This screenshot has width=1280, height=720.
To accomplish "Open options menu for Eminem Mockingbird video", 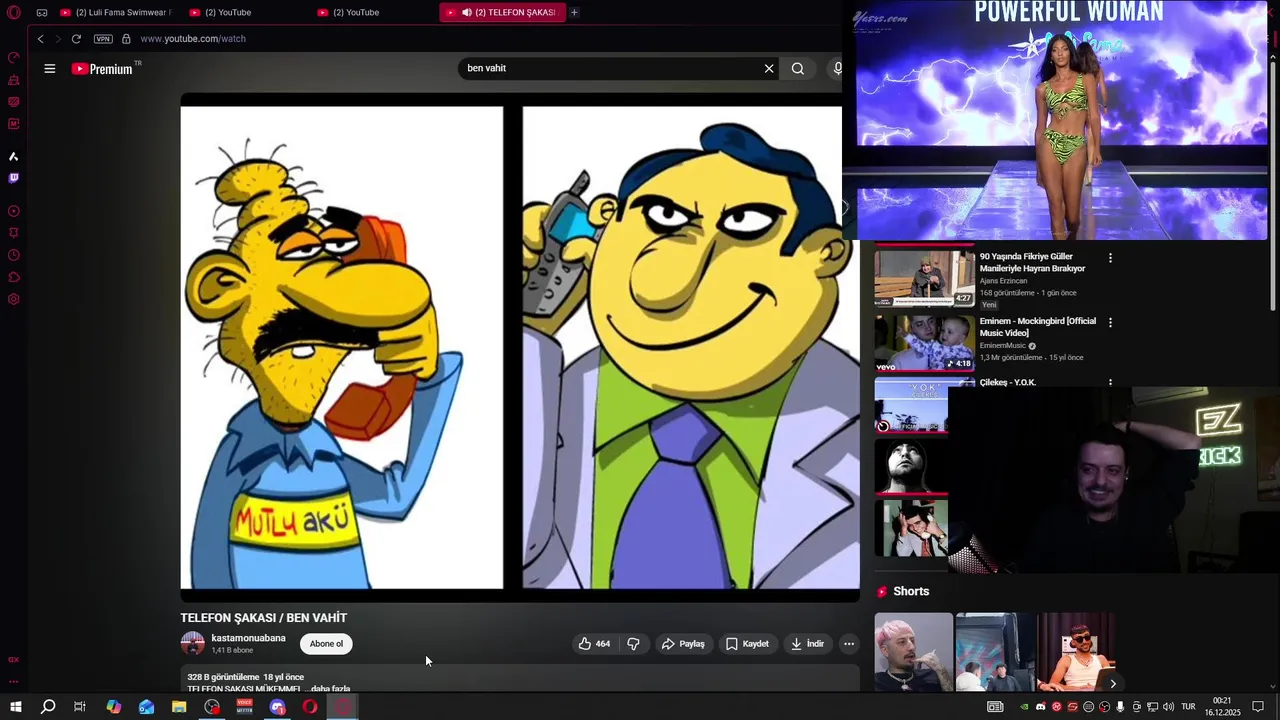I will point(1110,323).
